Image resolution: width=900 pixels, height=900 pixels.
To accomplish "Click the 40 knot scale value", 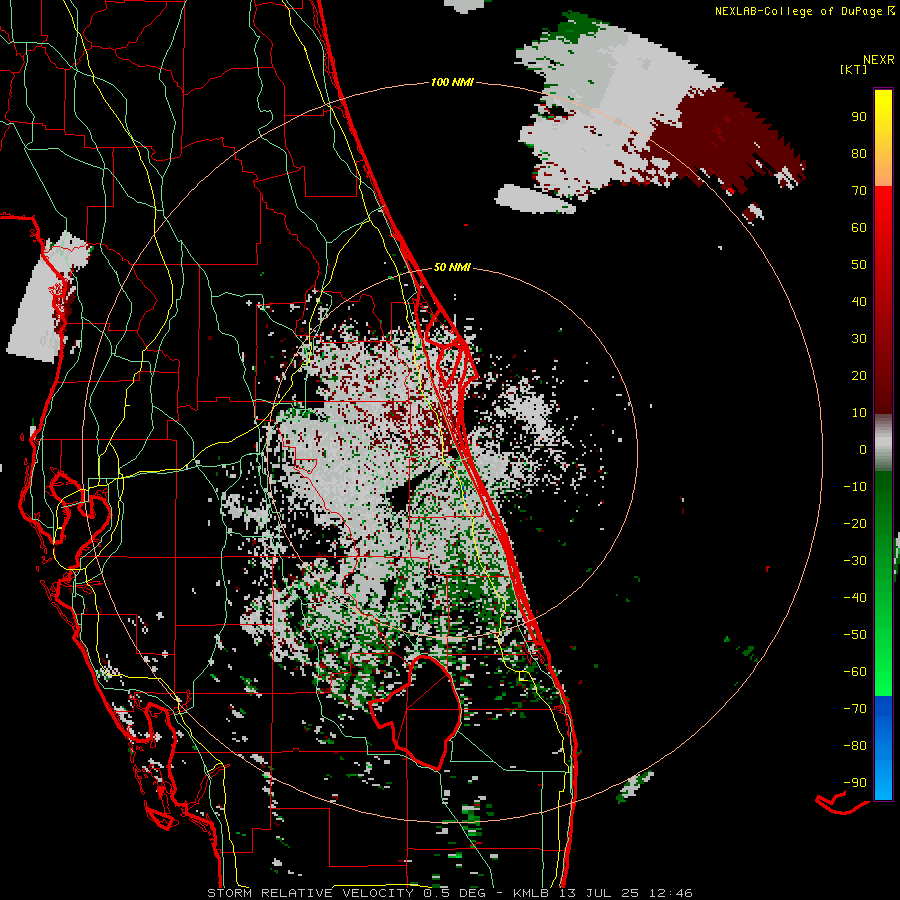I will pos(859,302).
